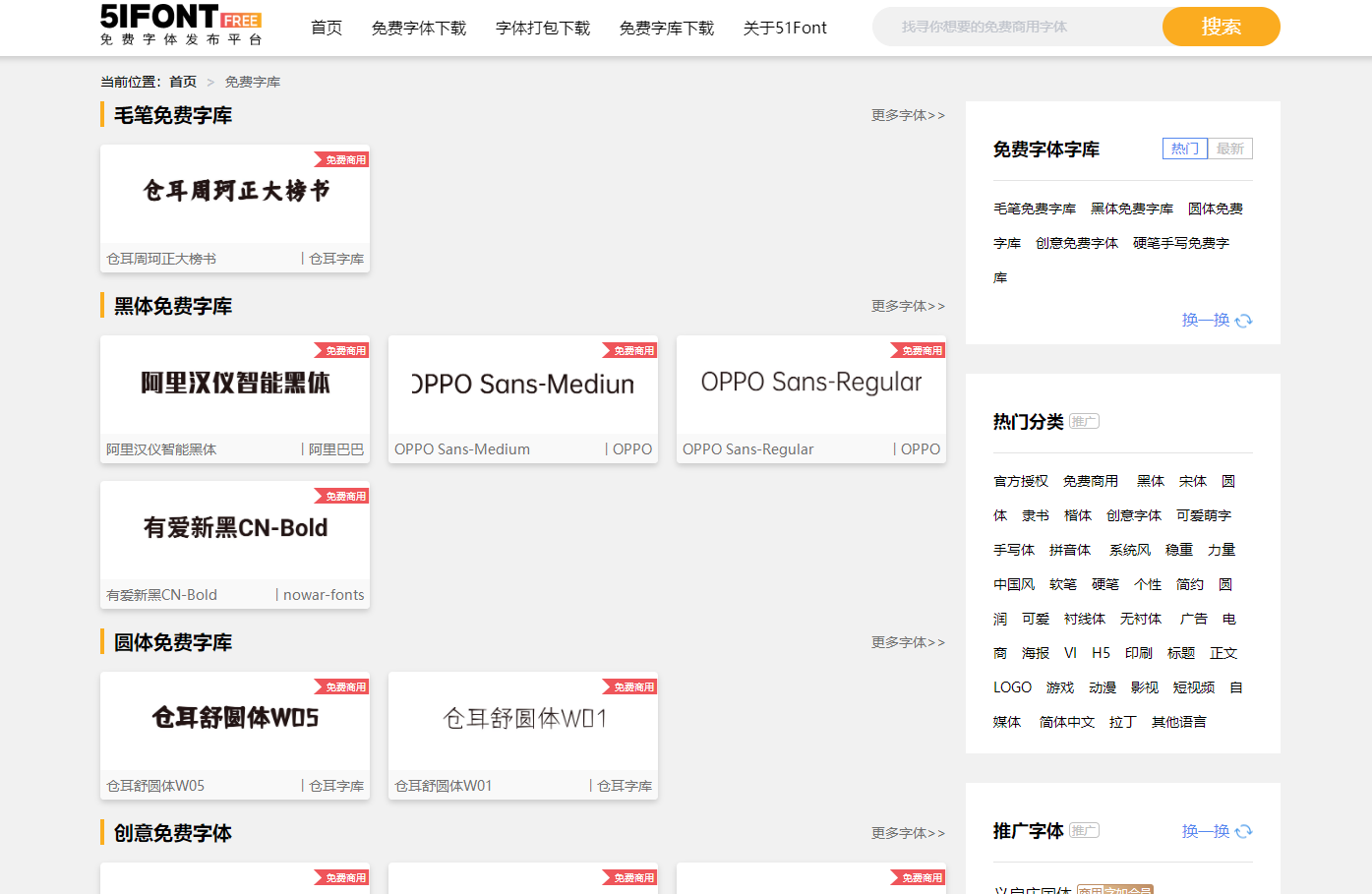Click 仓耳字库 source under 仓耳周珂正大榜书

(336, 259)
